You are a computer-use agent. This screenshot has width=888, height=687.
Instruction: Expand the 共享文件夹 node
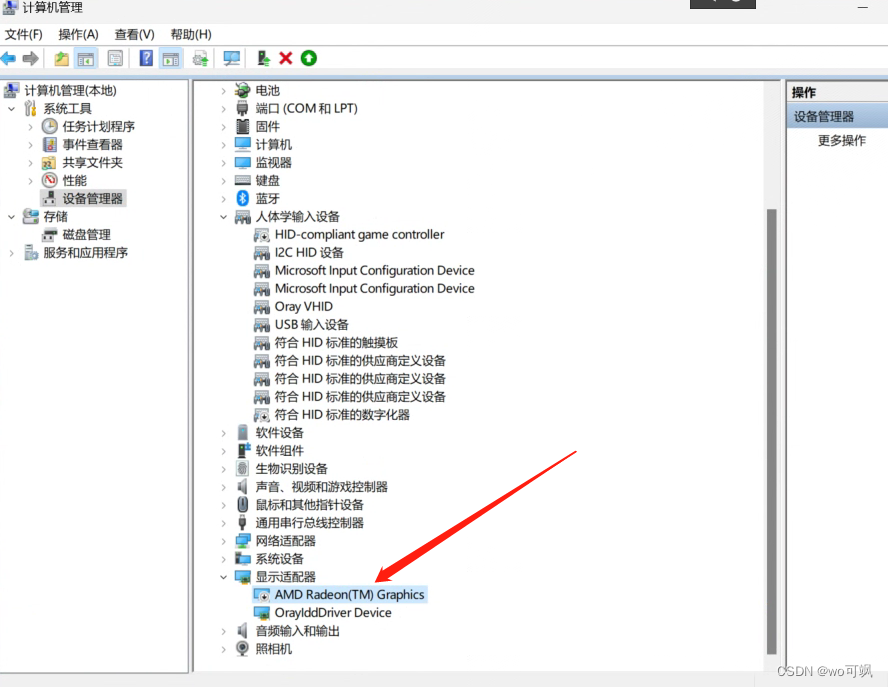click(x=31, y=163)
